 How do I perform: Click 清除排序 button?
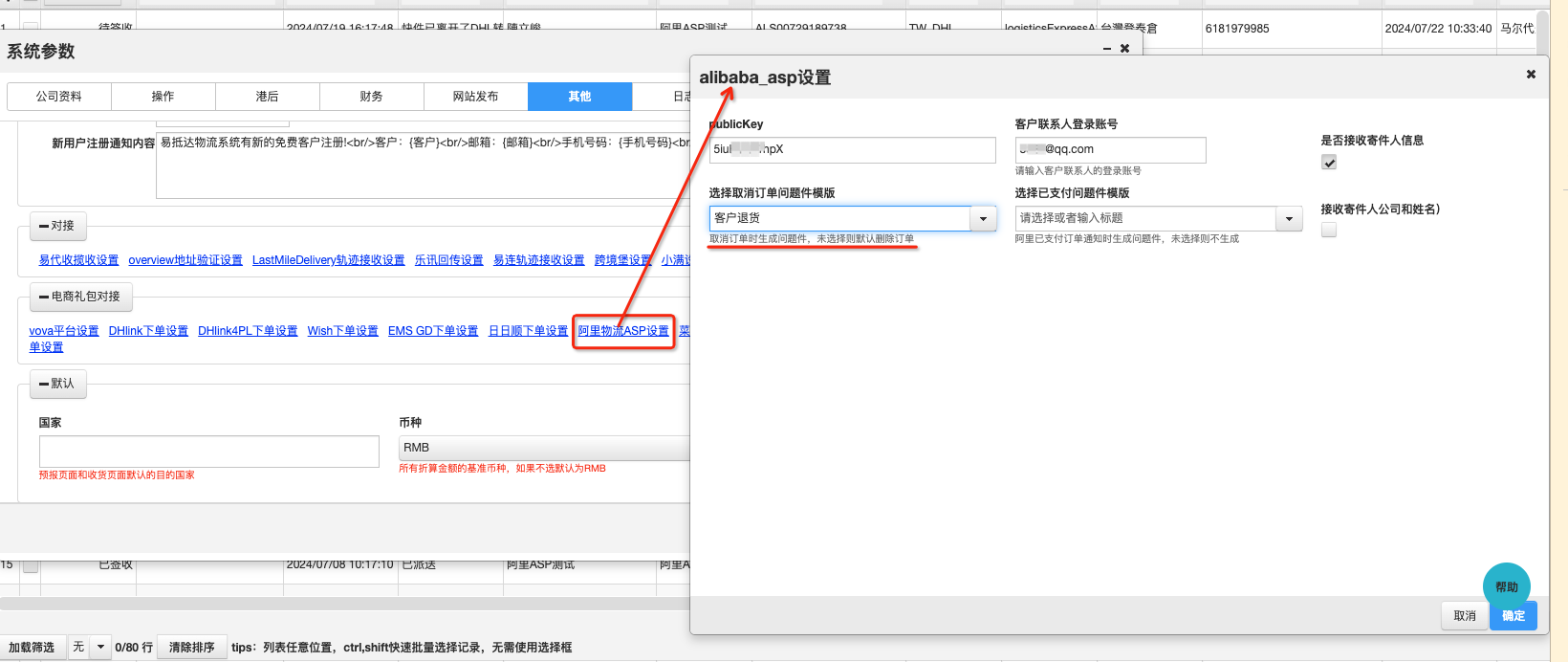(x=192, y=647)
